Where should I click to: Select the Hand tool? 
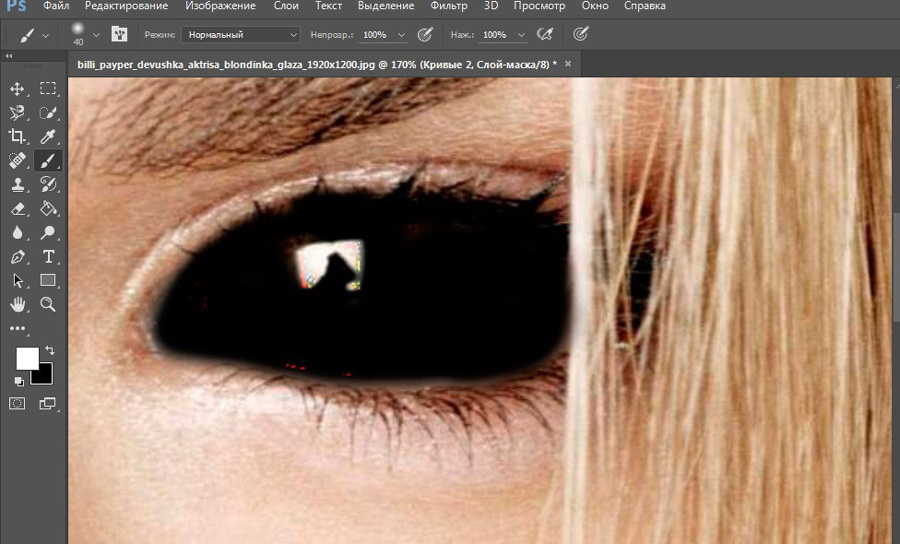17,305
